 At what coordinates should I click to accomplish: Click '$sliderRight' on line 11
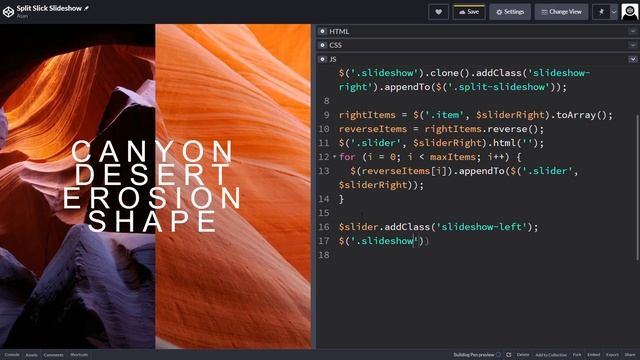click(447, 143)
